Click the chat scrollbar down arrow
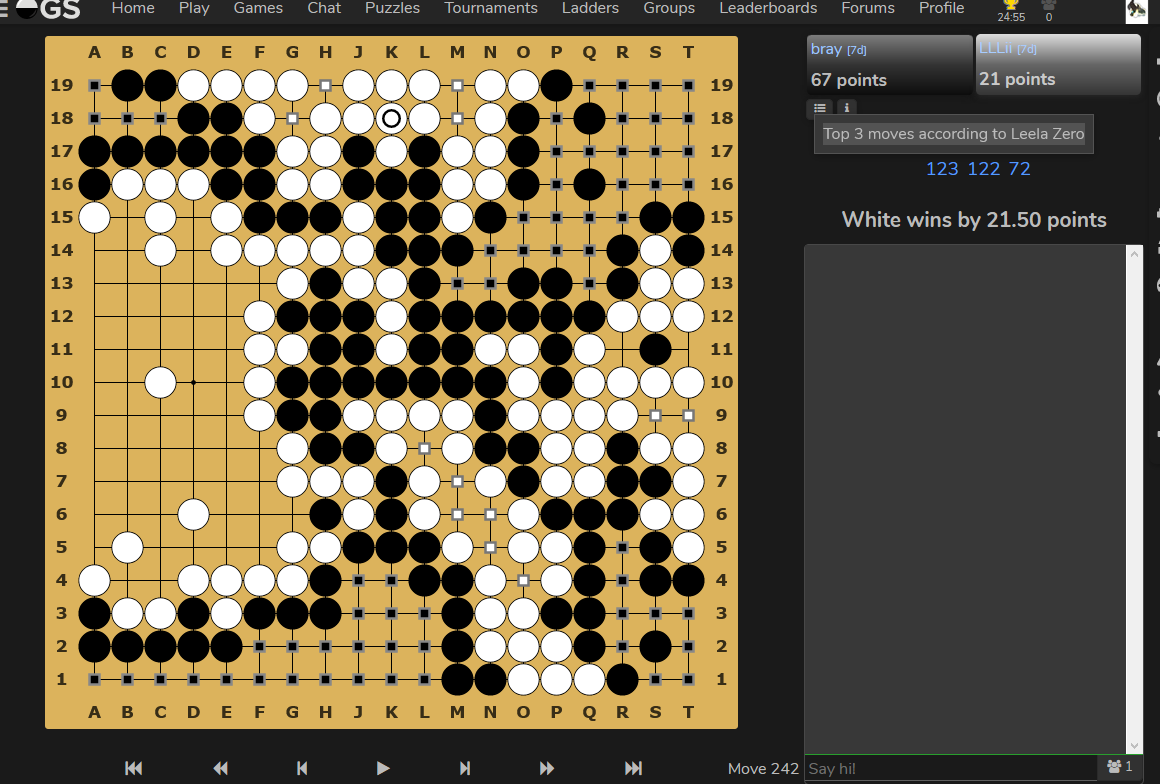Image resolution: width=1160 pixels, height=784 pixels. (1134, 745)
